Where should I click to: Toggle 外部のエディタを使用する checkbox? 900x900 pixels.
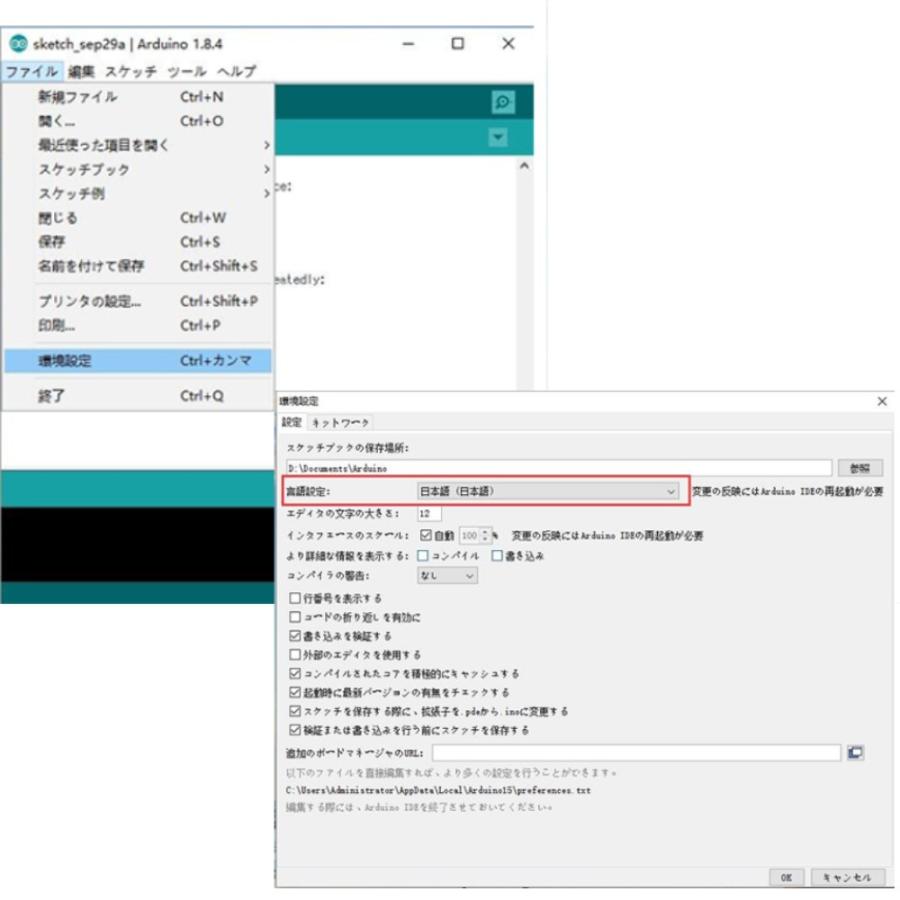(x=295, y=655)
